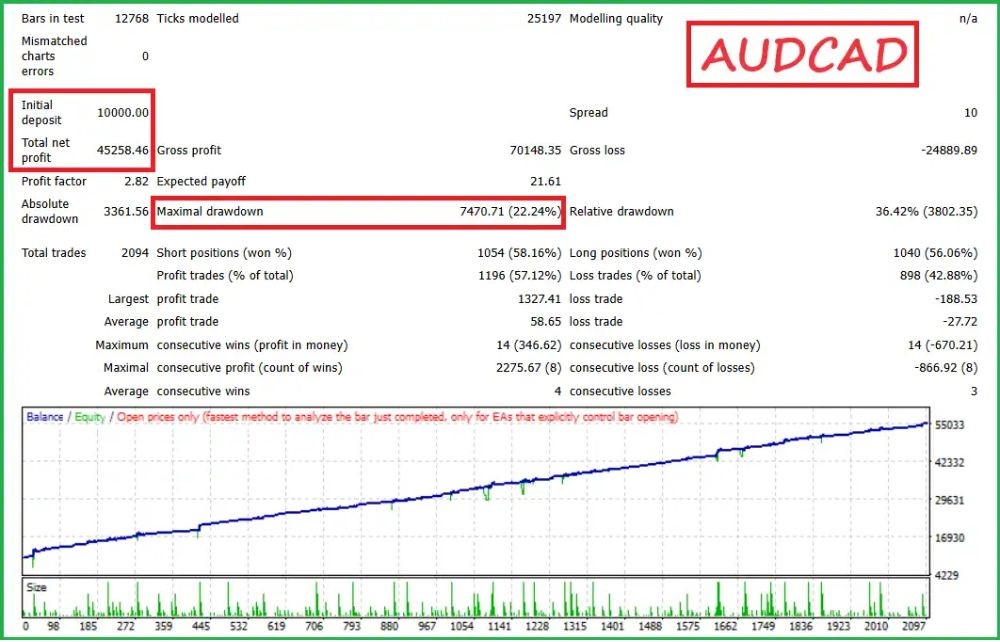The width and height of the screenshot is (1000, 642).
Task: Select the Expected payoff value 21.61
Action: click(x=545, y=182)
